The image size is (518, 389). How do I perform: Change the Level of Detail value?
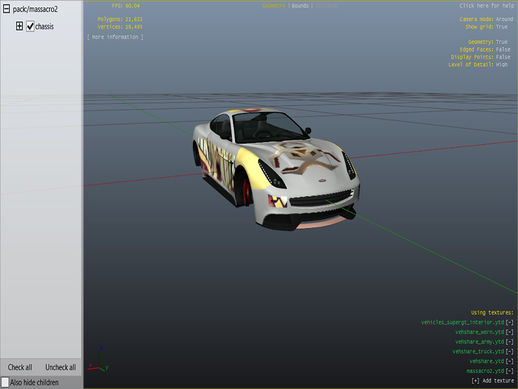pos(501,65)
